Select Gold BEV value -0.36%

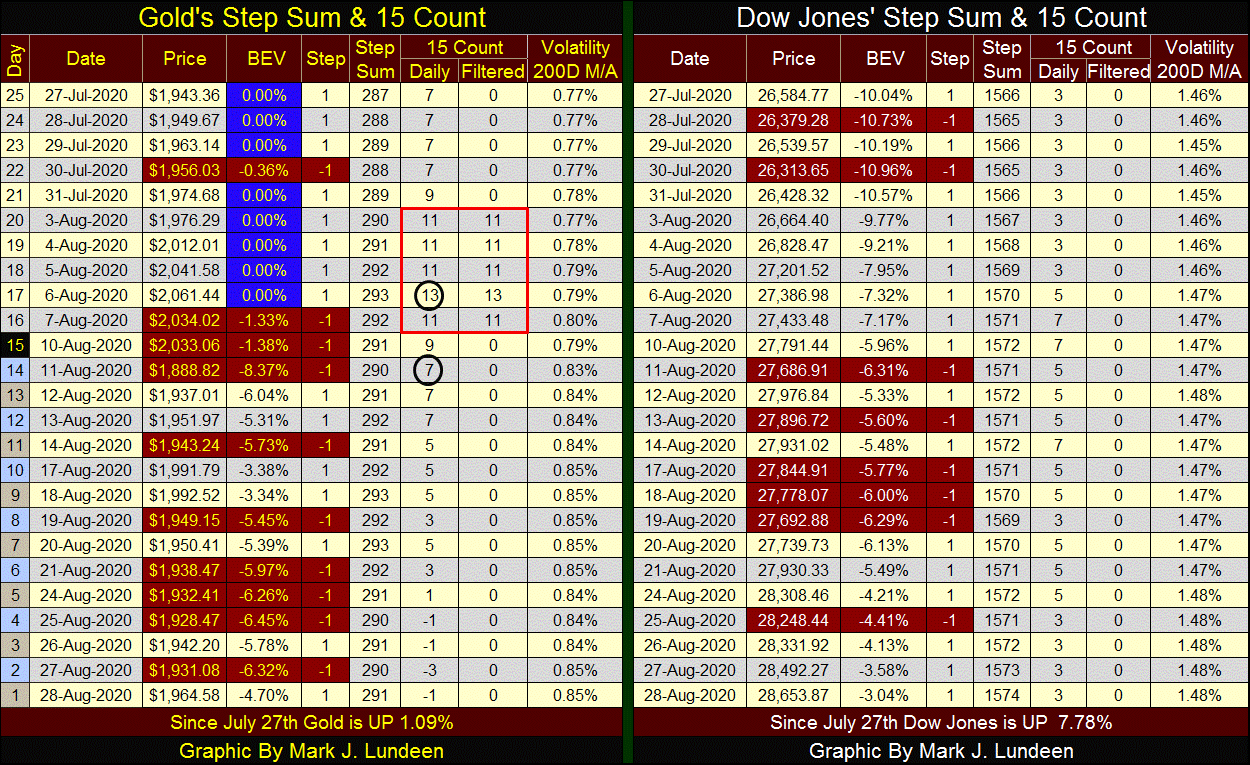click(x=265, y=171)
